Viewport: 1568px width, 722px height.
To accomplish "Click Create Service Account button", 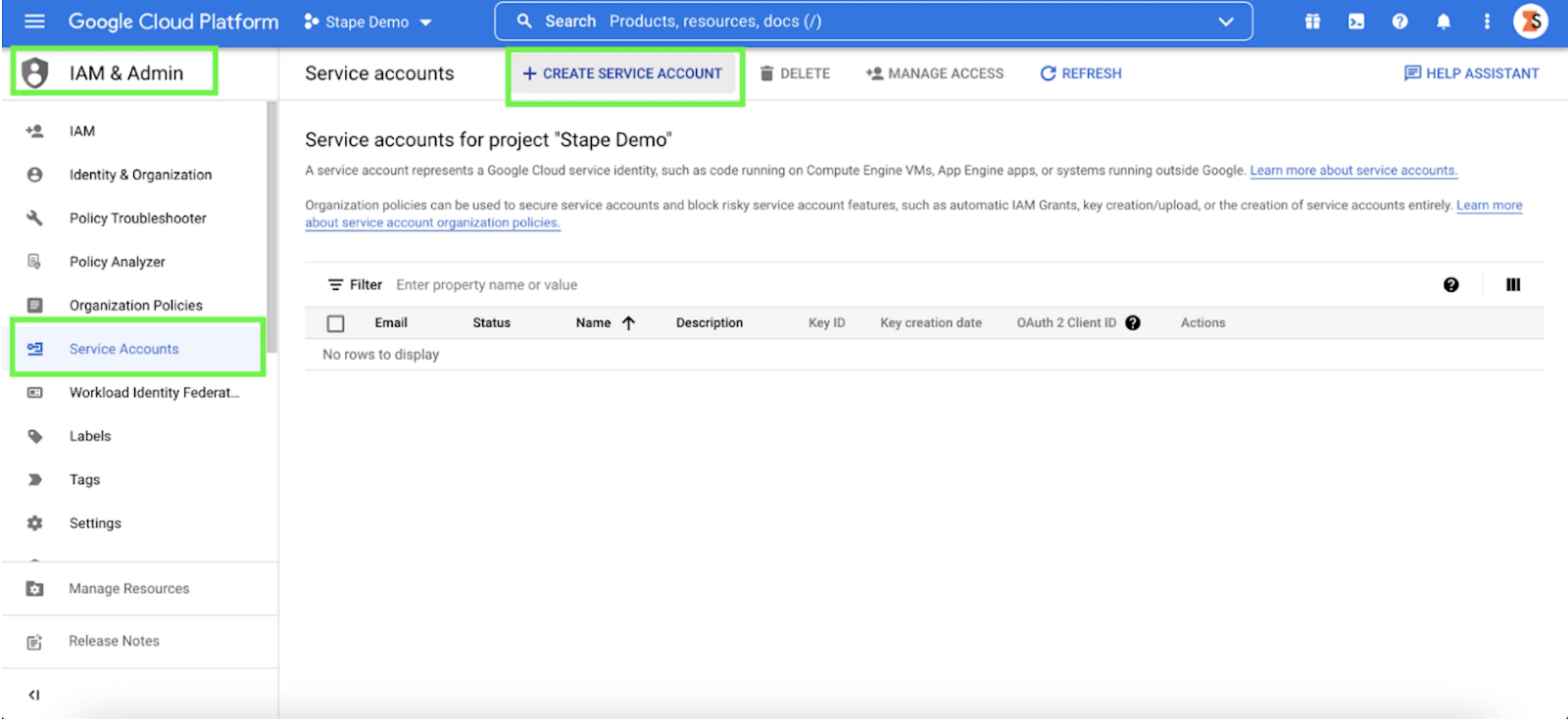I will coord(623,73).
